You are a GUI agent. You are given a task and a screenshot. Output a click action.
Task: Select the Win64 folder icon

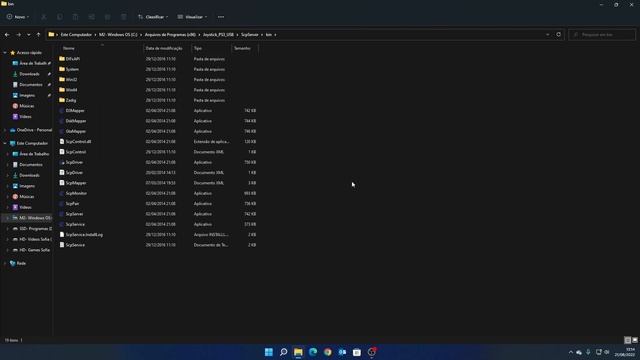62,90
